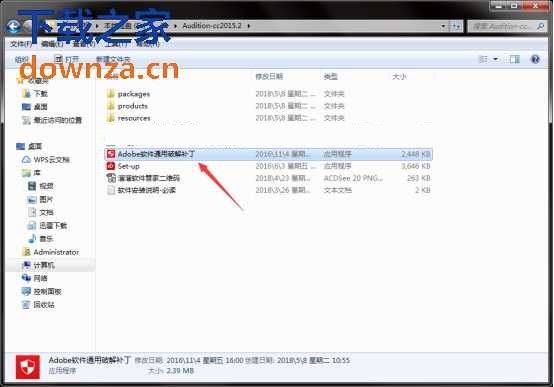Select the resources folder icon

(x=111, y=118)
